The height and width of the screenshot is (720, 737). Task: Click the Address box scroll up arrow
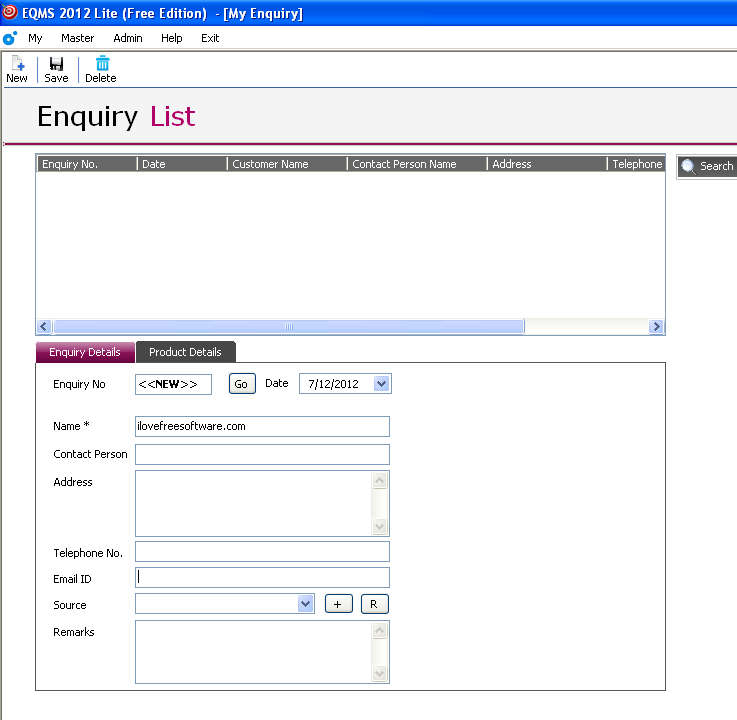tap(380, 480)
